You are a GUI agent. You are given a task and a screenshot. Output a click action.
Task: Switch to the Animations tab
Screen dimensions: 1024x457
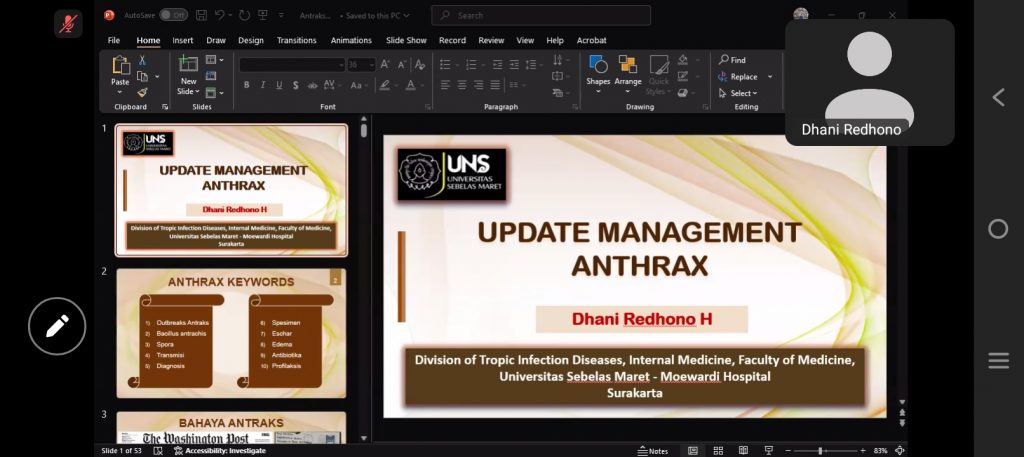tap(351, 40)
